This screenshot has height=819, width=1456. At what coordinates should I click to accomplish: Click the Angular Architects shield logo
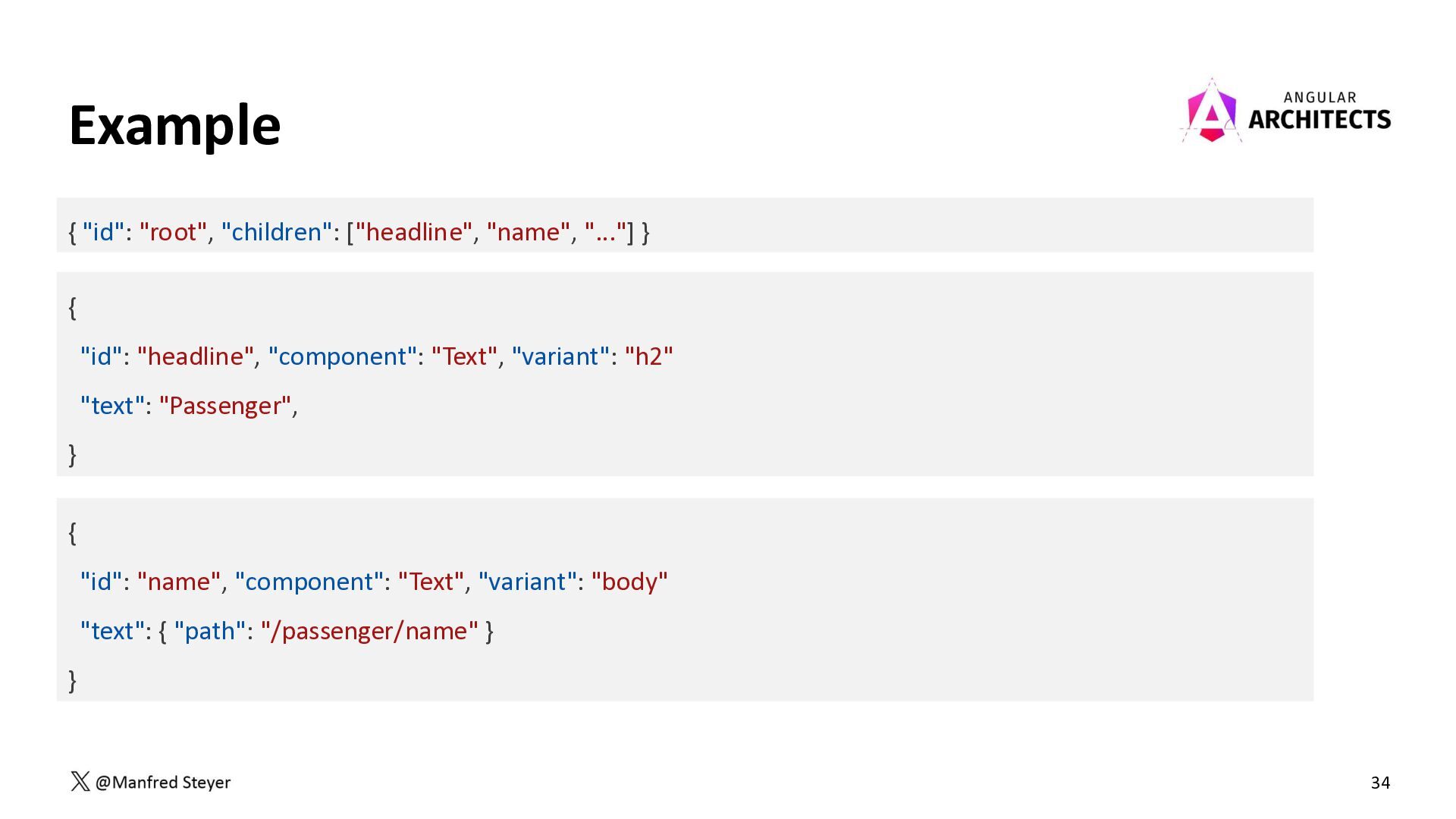tap(1211, 111)
